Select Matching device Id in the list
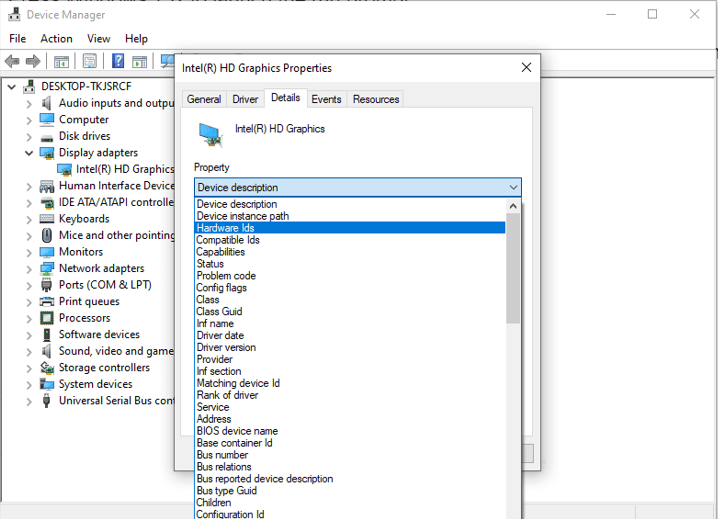Viewport: 718px width, 519px height. pos(350,383)
